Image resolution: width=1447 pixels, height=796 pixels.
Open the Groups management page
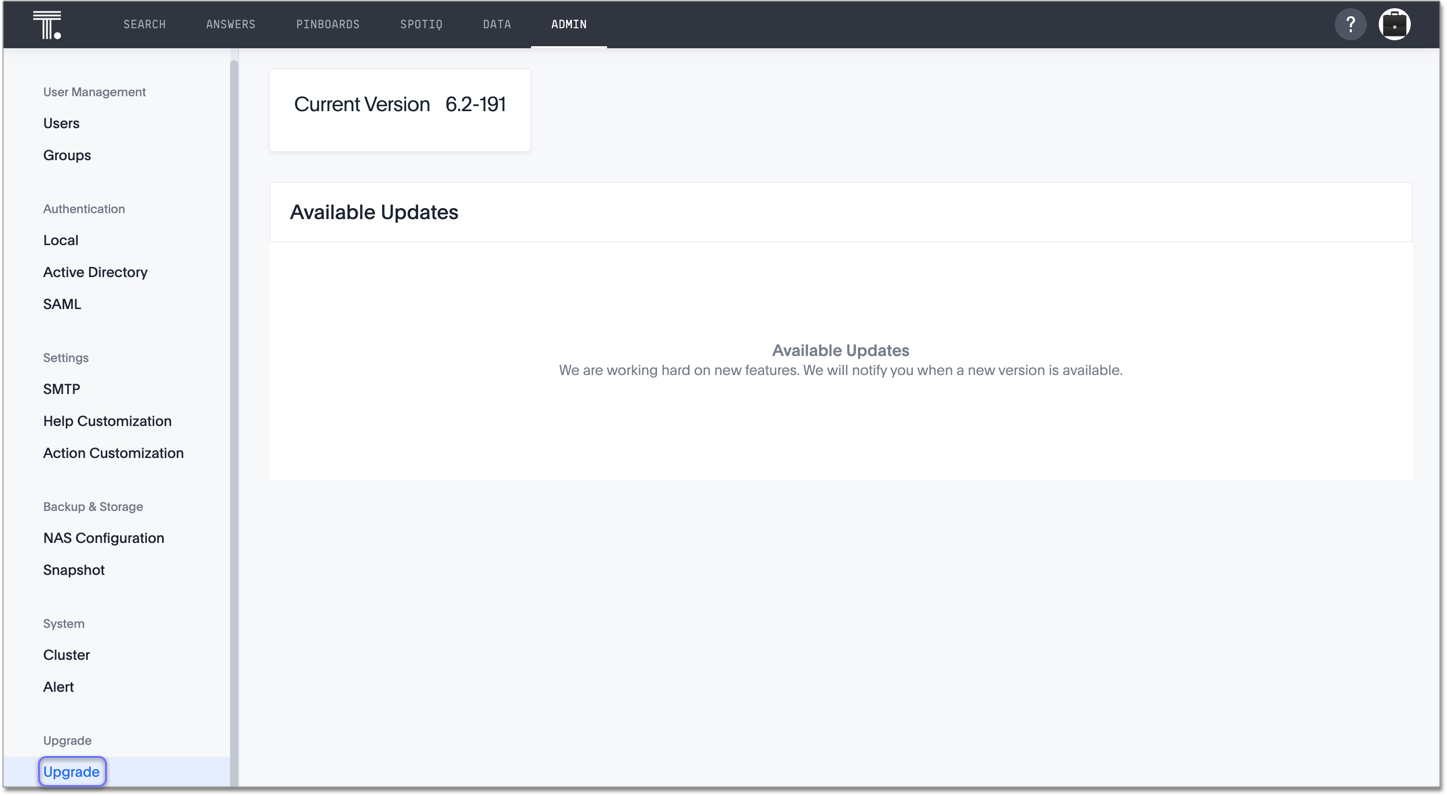(x=66, y=155)
